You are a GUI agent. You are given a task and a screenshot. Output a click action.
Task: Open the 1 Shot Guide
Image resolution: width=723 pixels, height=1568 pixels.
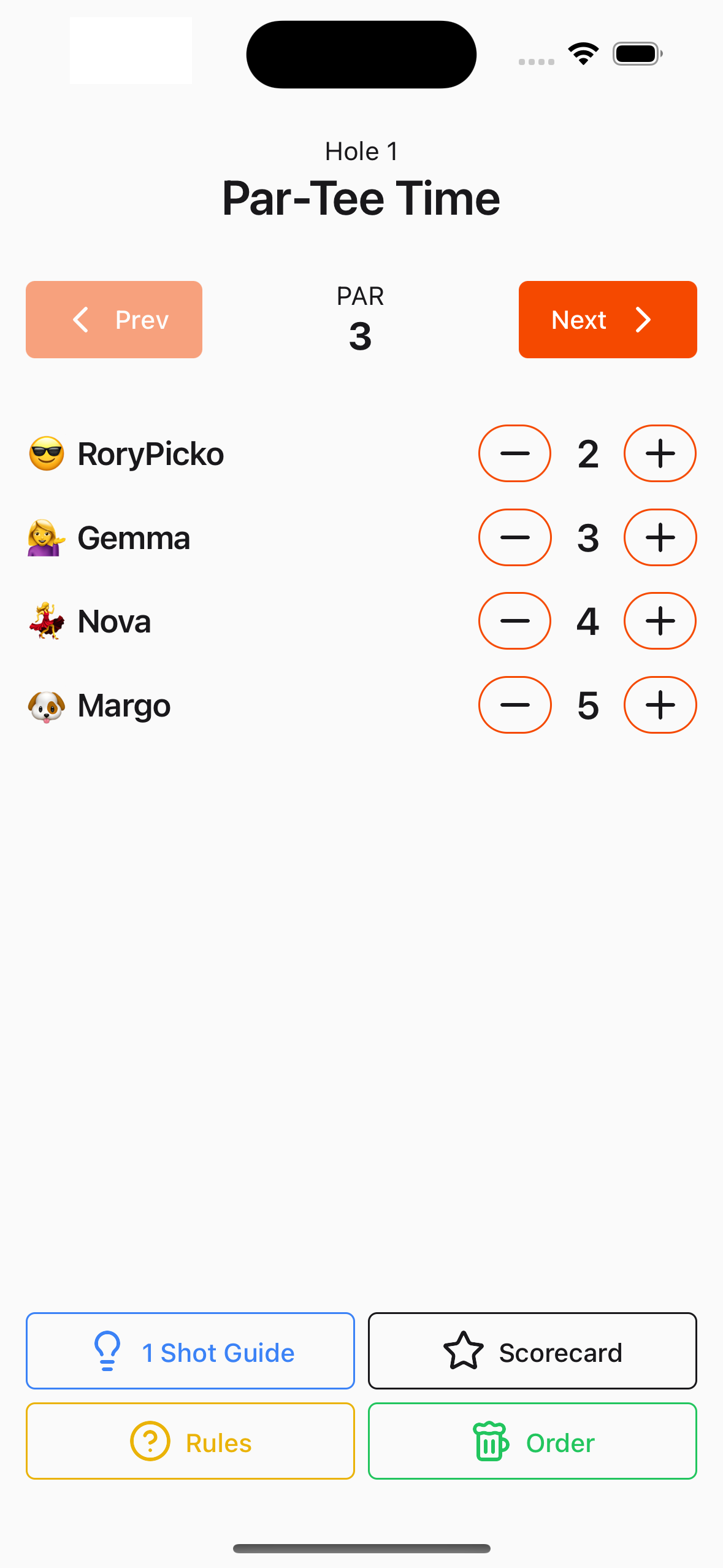click(x=190, y=1351)
